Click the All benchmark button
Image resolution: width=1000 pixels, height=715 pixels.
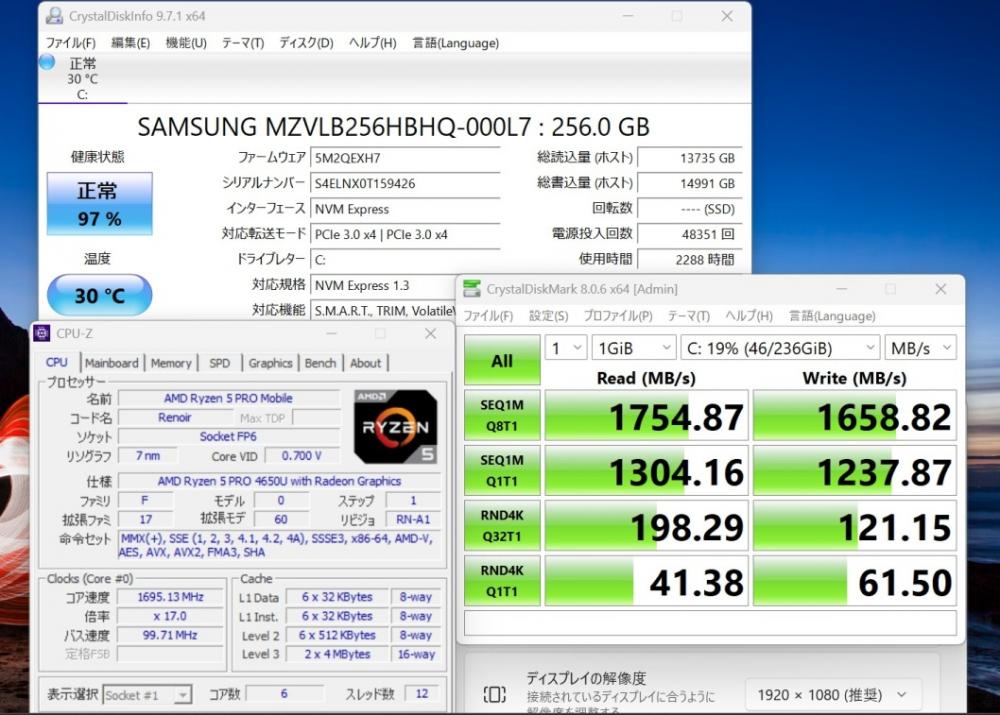point(502,360)
